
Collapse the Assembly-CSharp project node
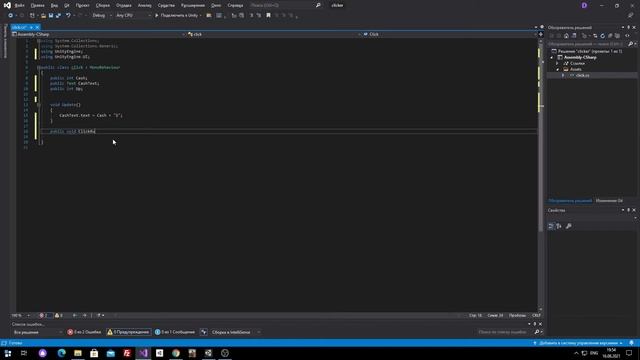click(552, 58)
